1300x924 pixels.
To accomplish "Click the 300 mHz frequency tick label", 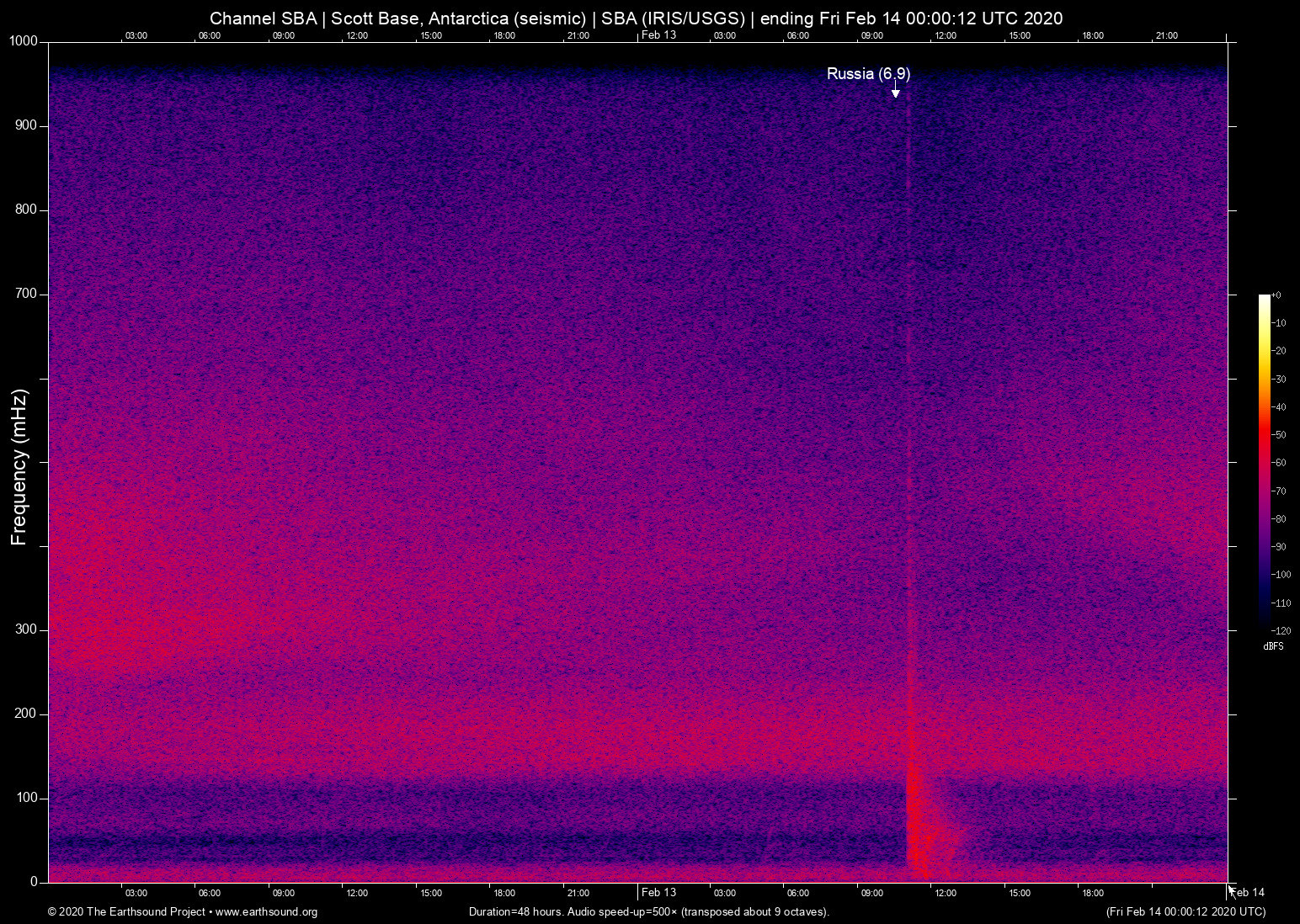I will 26,629.
